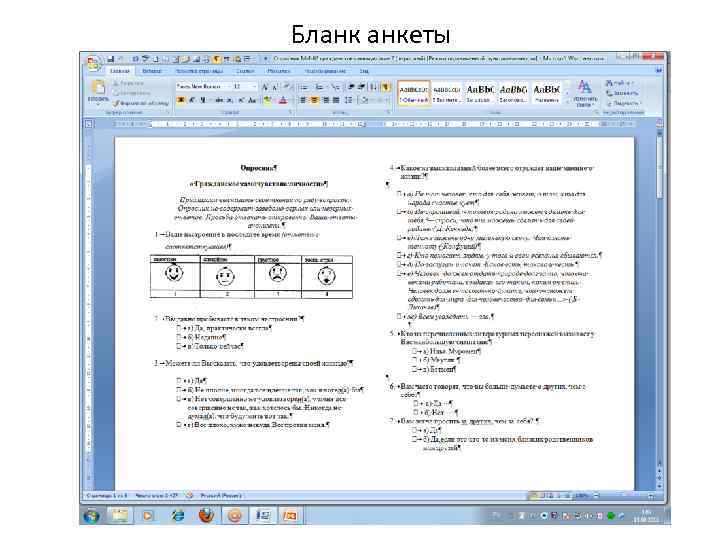Click the Заменить (Replace) button

pos(623,93)
